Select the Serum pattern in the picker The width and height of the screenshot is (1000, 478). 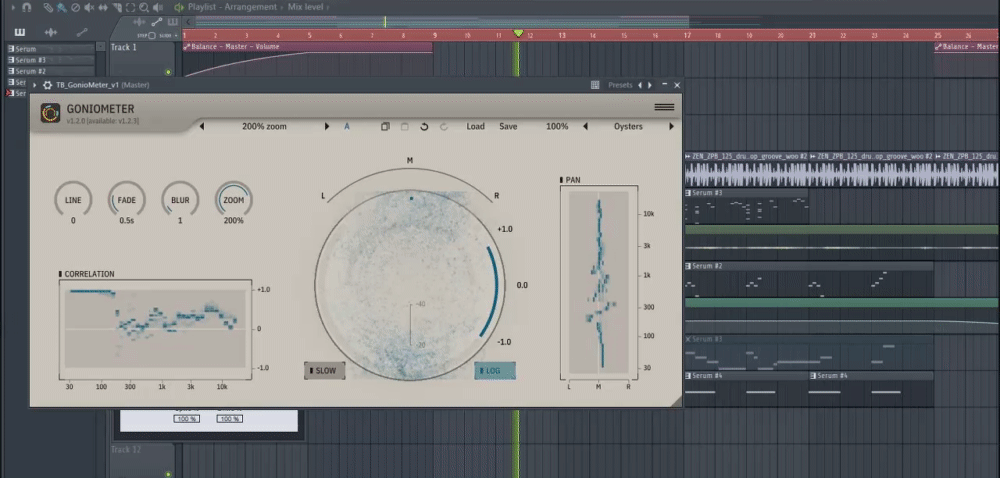tap(50, 48)
